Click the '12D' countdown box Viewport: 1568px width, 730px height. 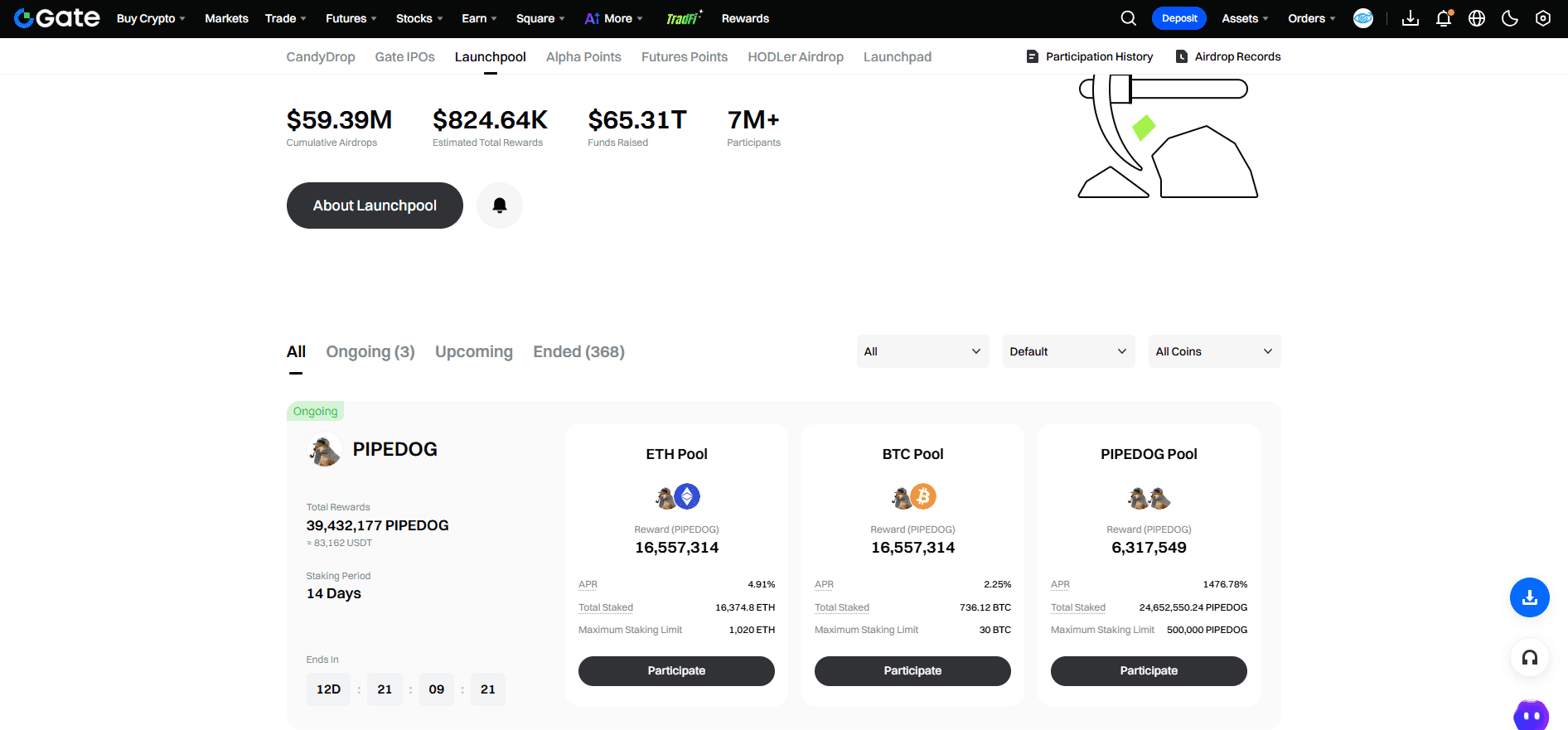click(328, 689)
